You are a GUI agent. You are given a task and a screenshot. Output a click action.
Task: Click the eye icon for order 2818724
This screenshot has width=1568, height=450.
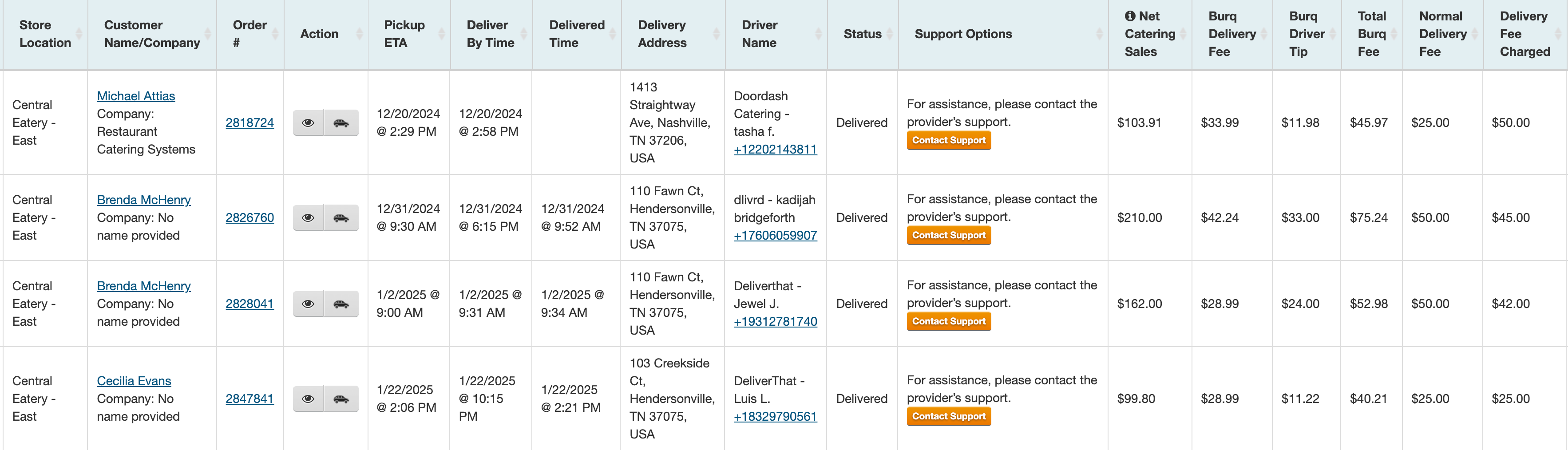(x=308, y=123)
